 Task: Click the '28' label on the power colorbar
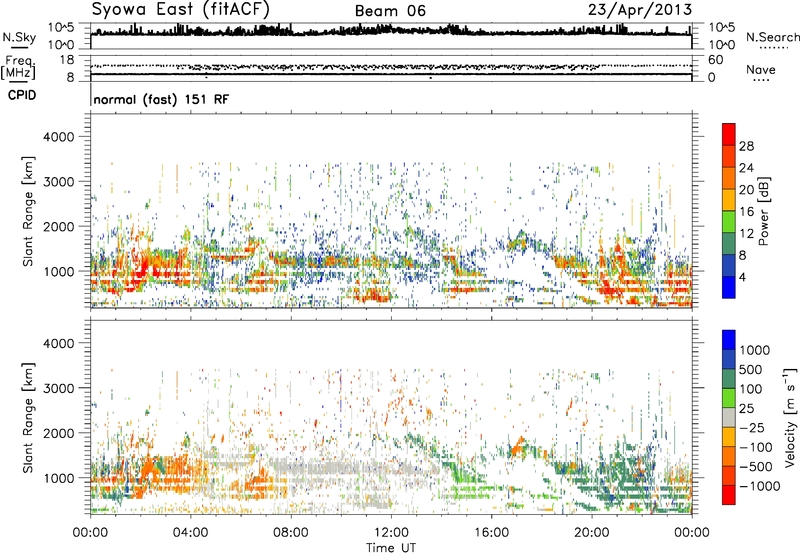tap(746, 146)
